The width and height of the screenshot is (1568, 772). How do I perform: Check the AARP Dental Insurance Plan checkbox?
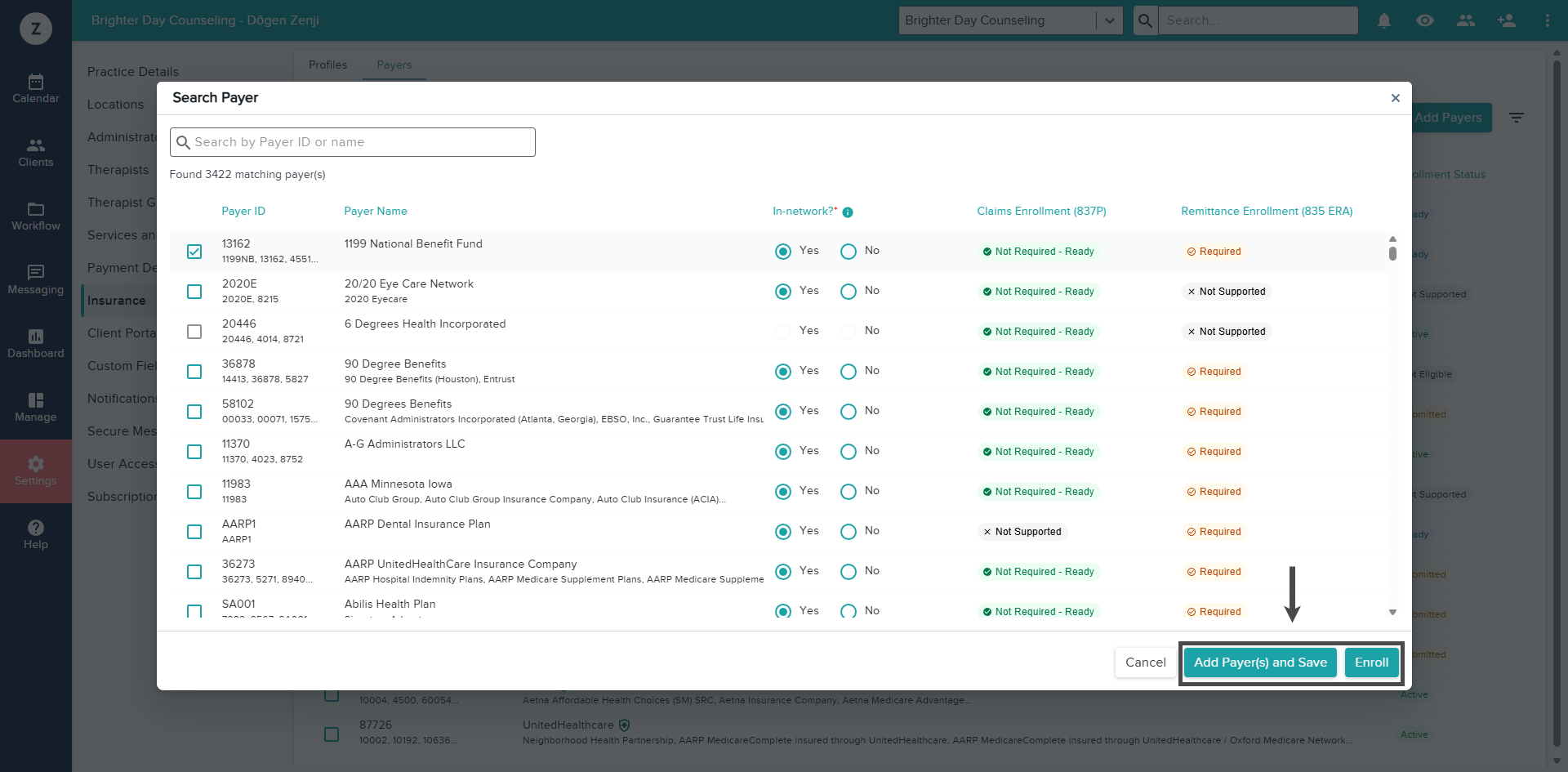[194, 532]
